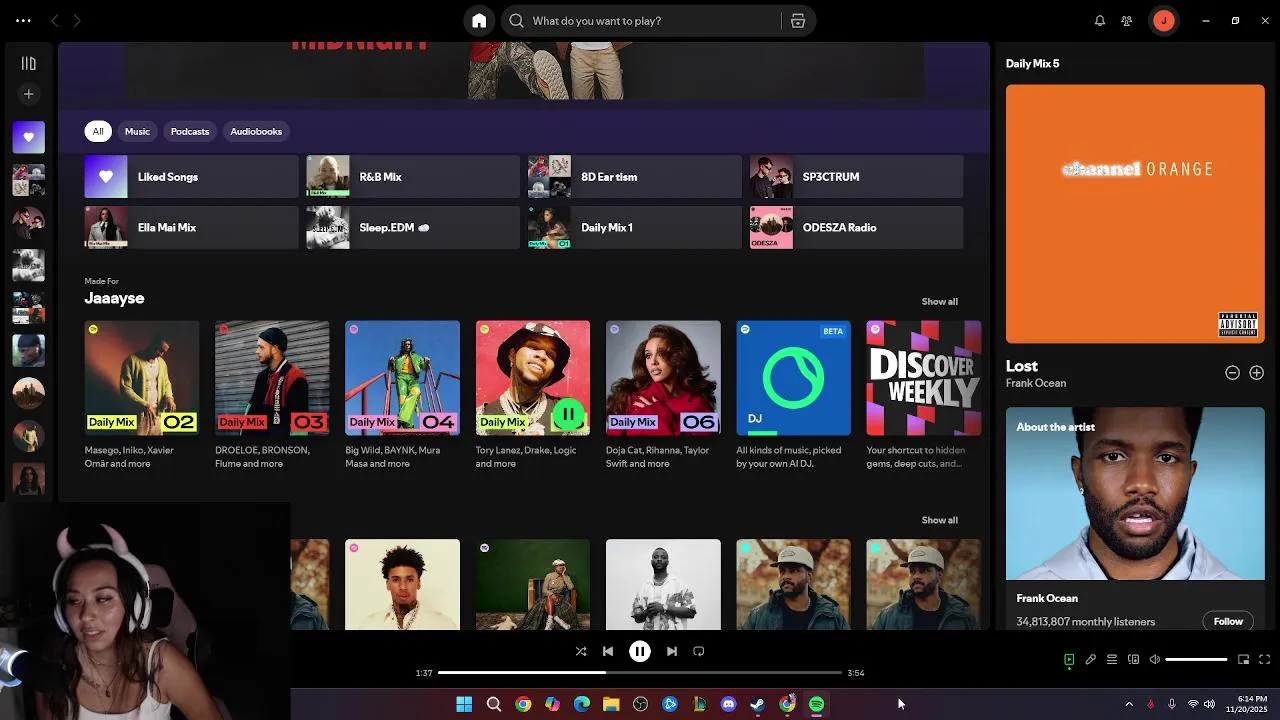Select the All filter chip
This screenshot has height=720, width=1280.
click(x=98, y=131)
